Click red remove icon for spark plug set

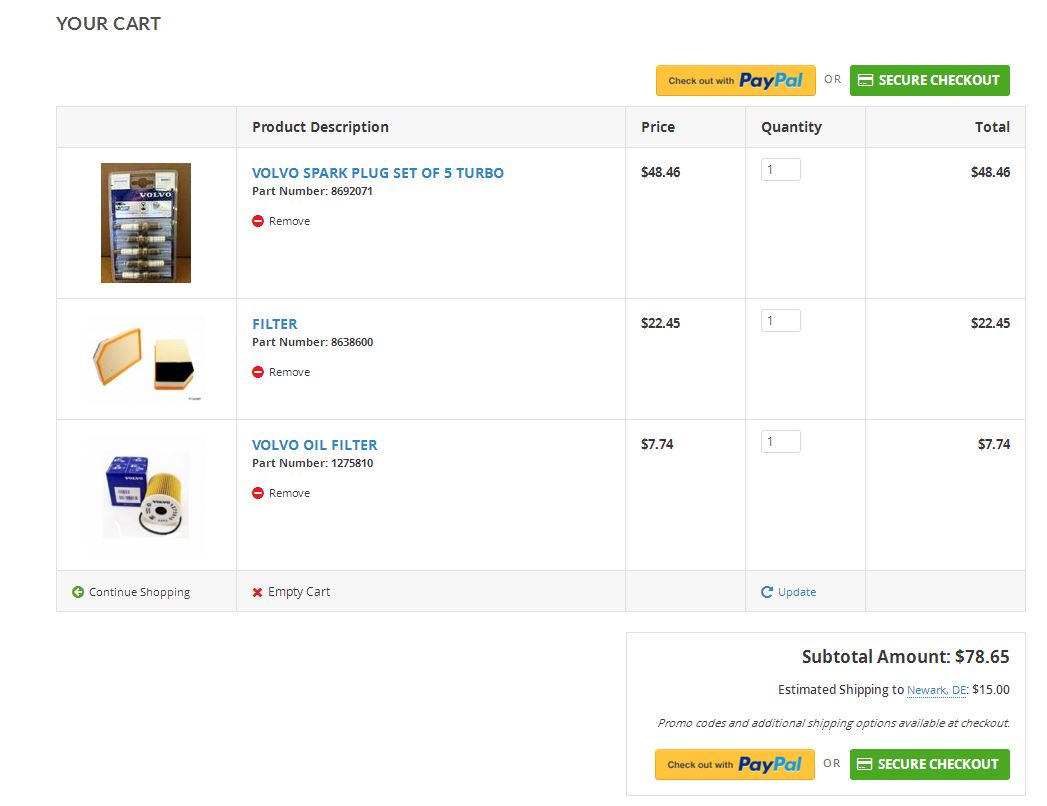click(258, 221)
